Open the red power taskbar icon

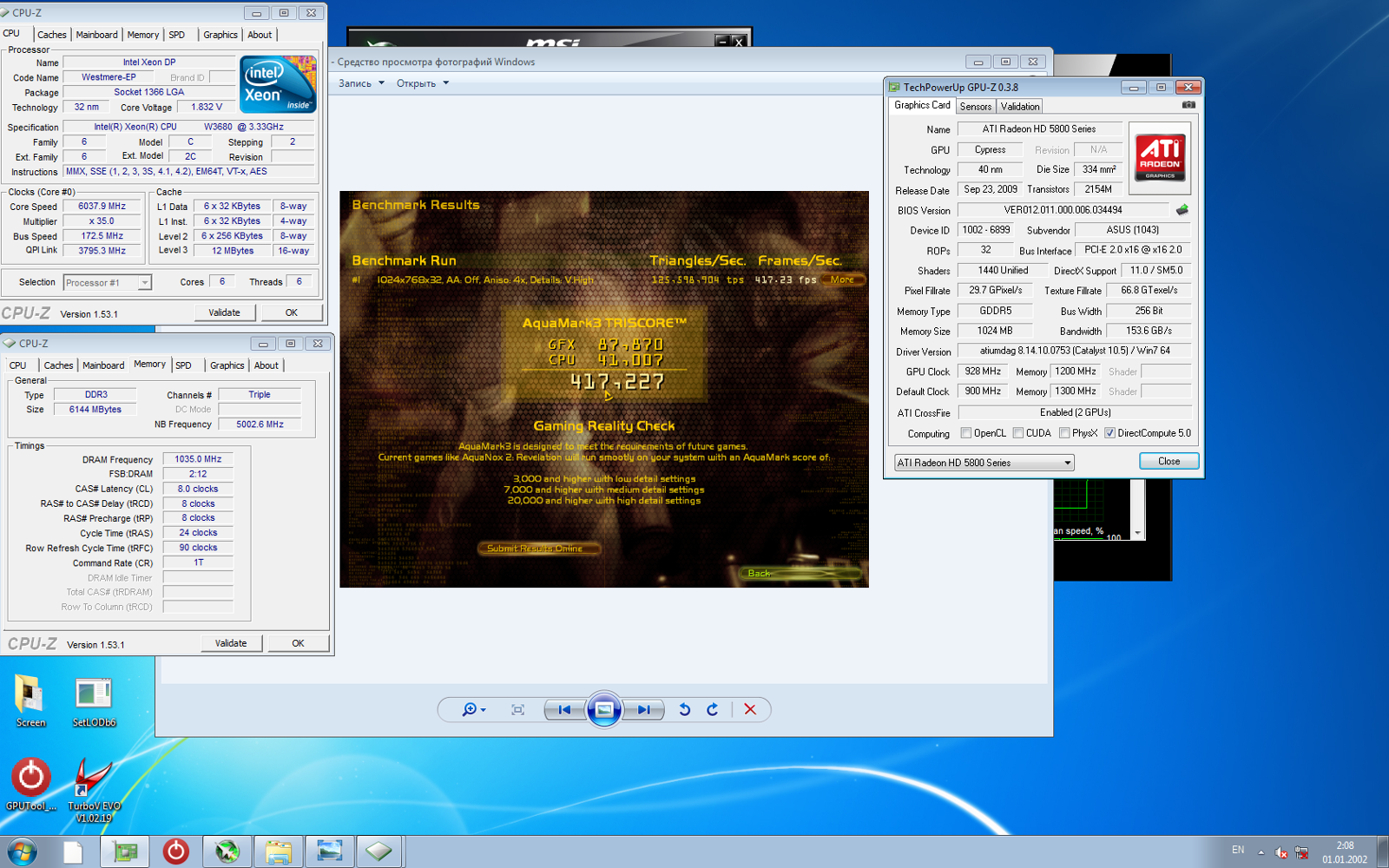(175, 852)
